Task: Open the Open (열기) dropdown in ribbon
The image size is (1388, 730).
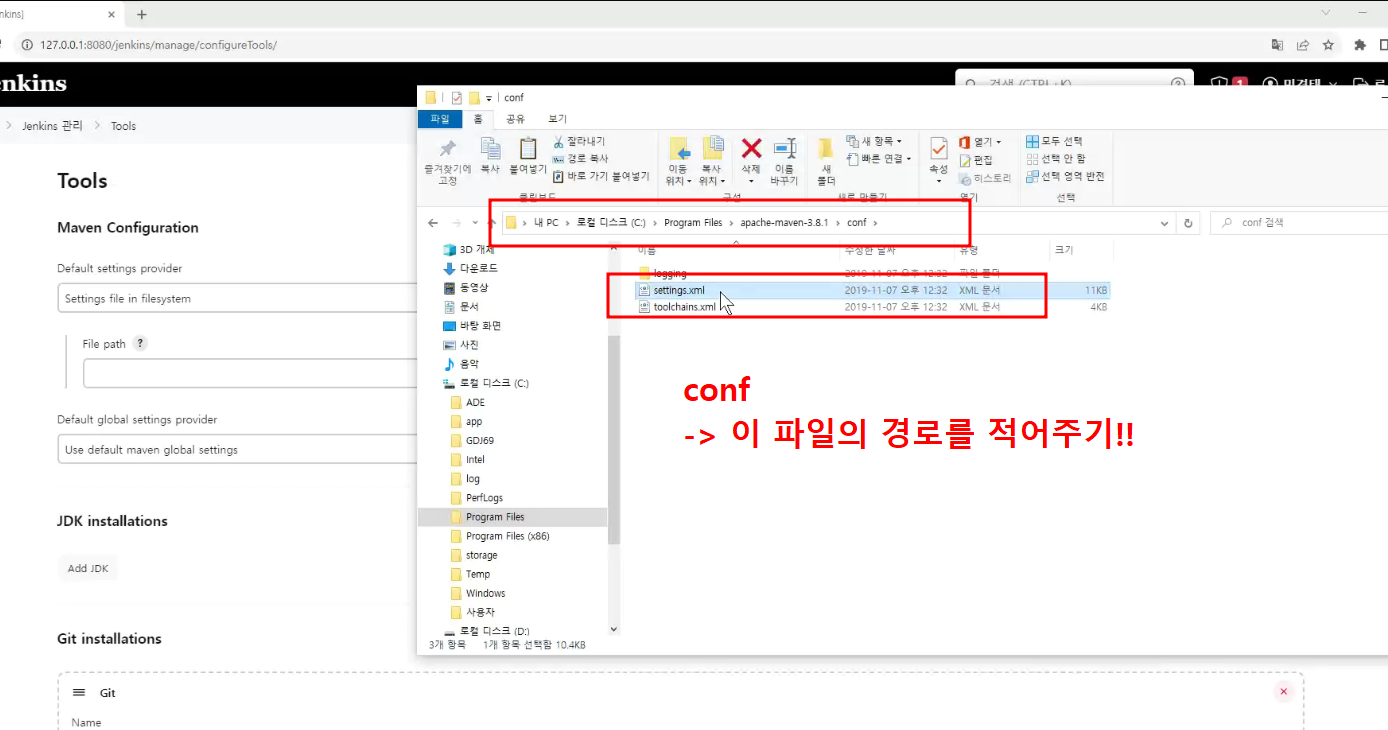Action: pyautogui.click(x=980, y=142)
